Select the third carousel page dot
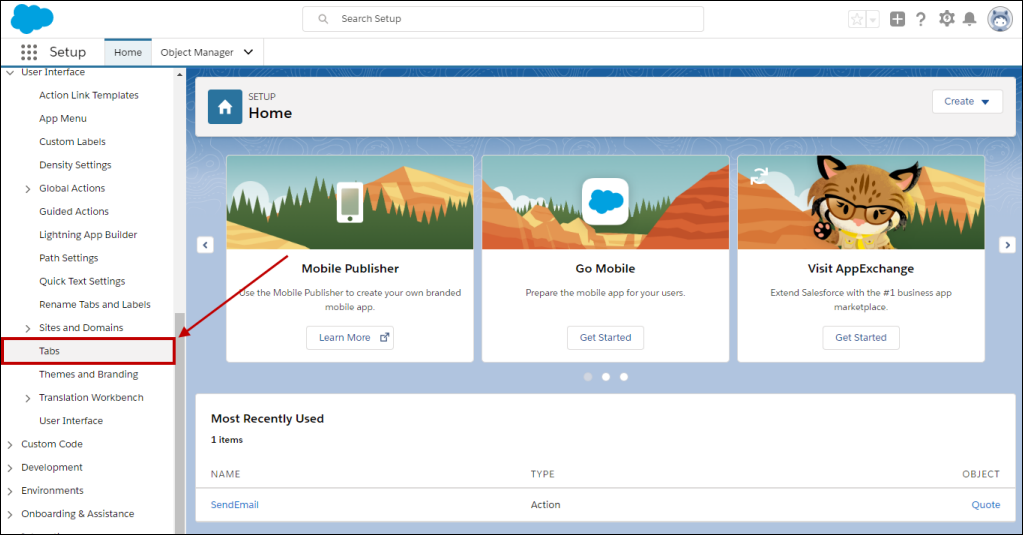 624,377
